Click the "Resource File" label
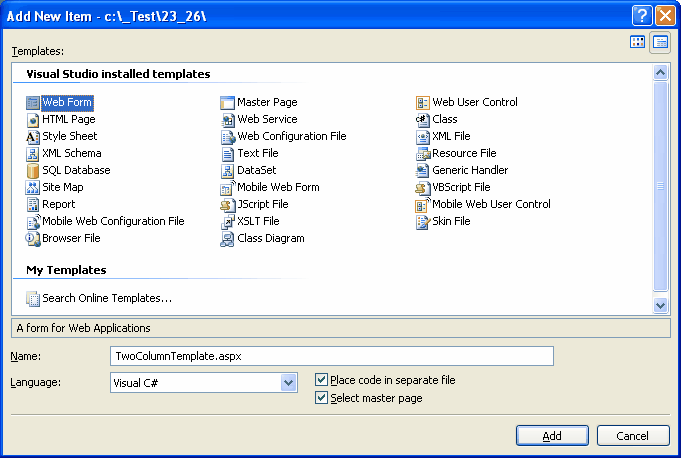The height and width of the screenshot is (458, 681). coord(464,153)
